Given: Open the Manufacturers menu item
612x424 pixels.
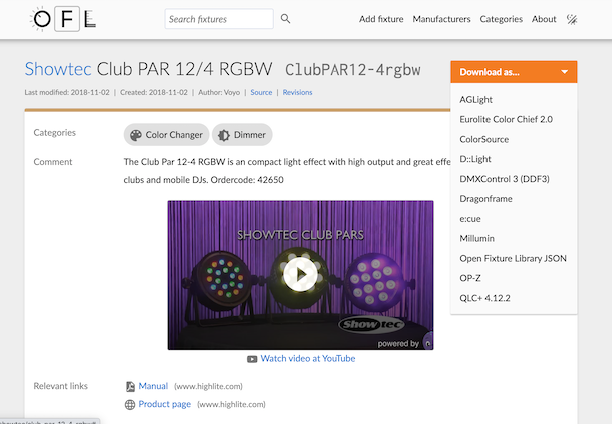Looking at the screenshot, I should (x=441, y=19).
